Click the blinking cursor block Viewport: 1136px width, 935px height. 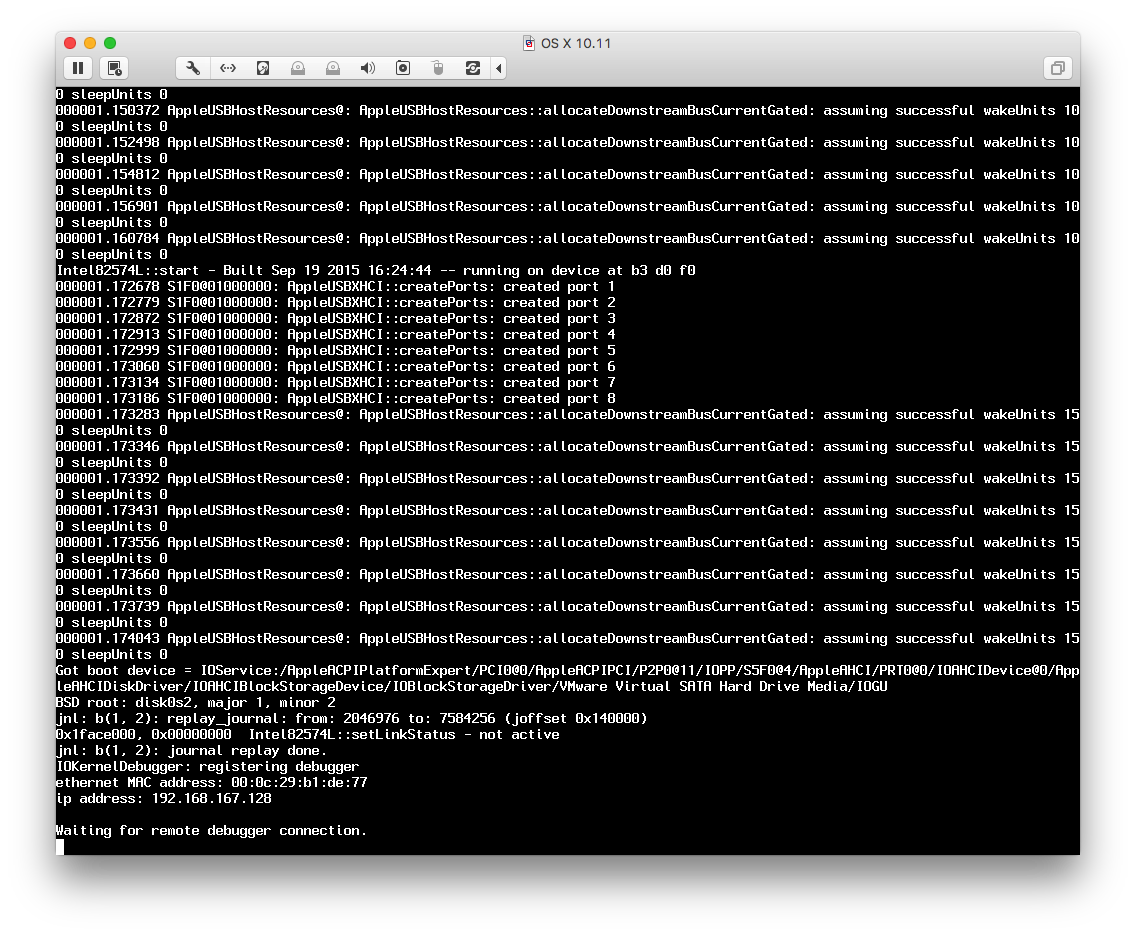pos(60,847)
